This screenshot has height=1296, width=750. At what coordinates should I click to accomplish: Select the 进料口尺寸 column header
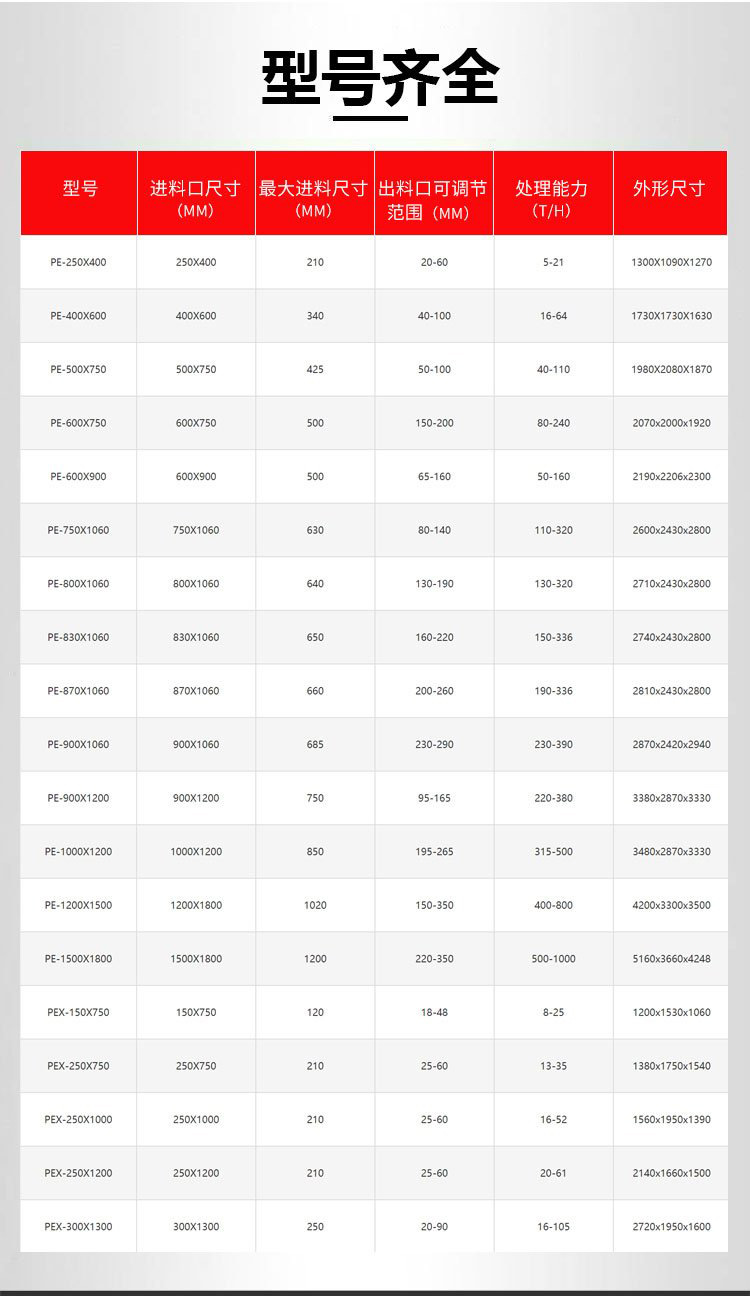(195, 198)
